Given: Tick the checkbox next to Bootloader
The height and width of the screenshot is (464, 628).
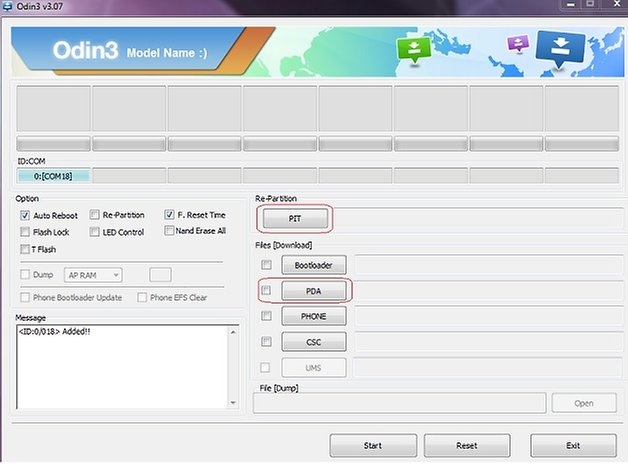Looking at the screenshot, I should tap(266, 265).
